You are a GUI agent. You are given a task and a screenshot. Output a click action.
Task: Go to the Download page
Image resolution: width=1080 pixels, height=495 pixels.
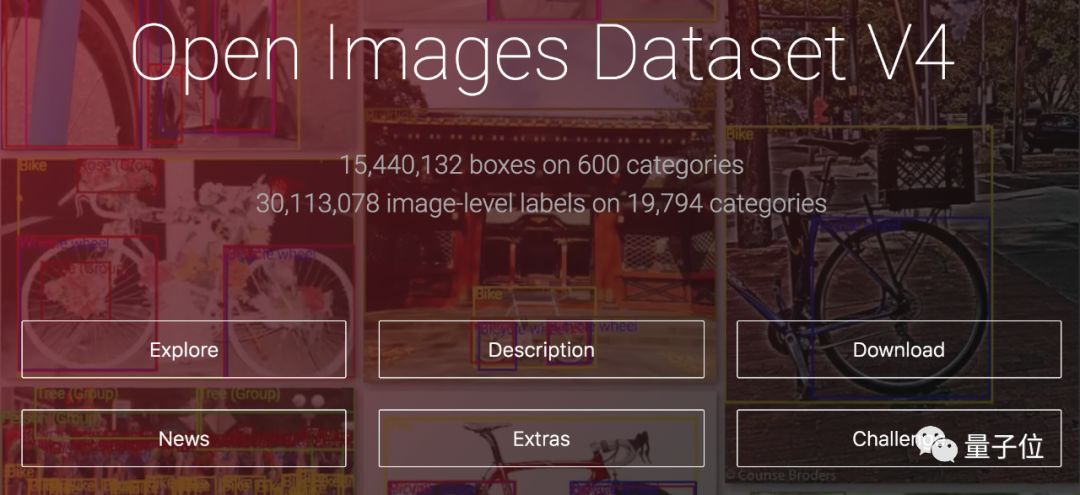tap(899, 349)
